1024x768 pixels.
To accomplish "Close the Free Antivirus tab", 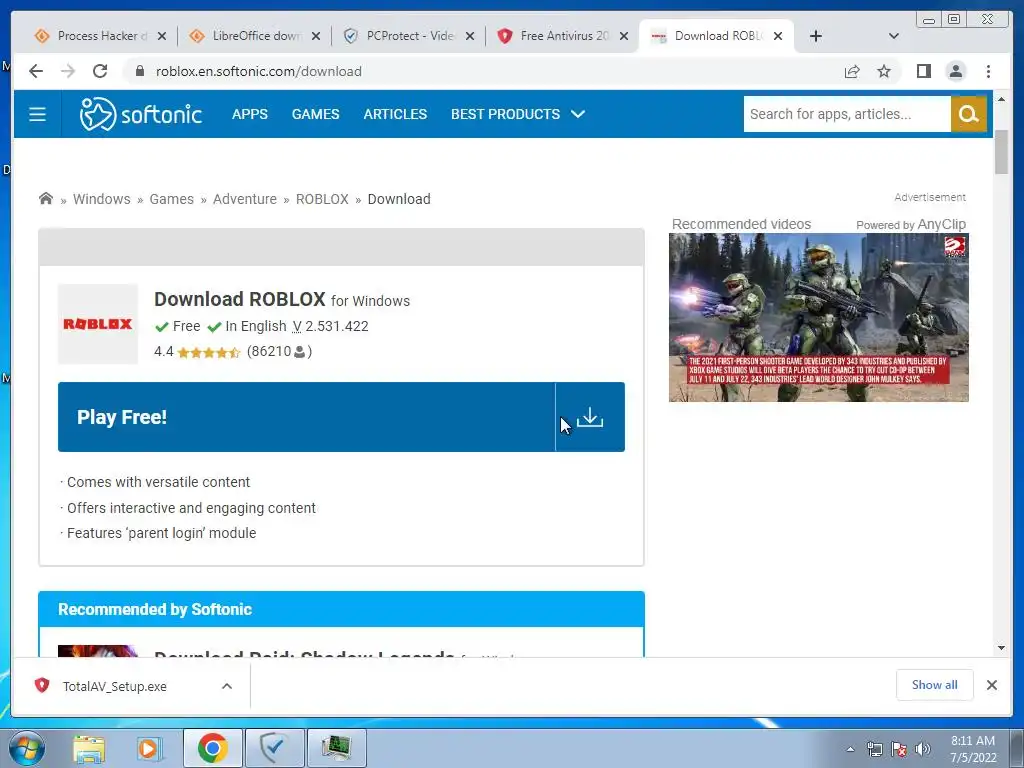I will pyautogui.click(x=624, y=36).
